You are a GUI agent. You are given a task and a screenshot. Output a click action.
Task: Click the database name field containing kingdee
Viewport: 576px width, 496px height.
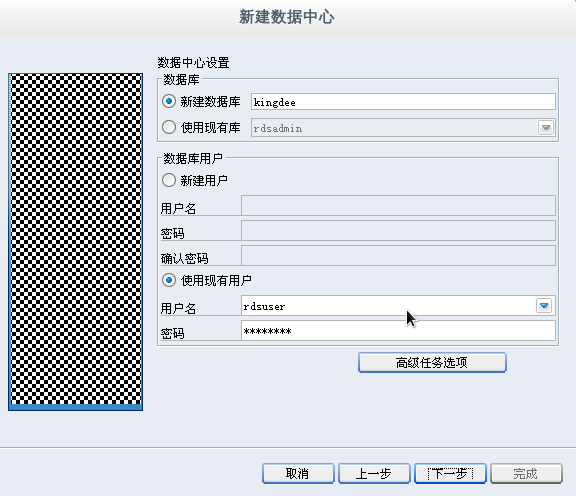tap(403, 102)
